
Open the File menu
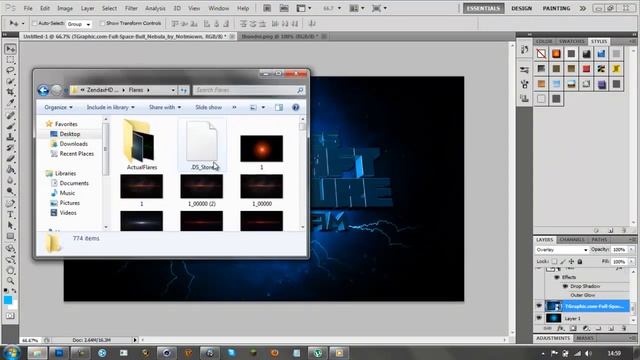pyautogui.click(x=28, y=8)
